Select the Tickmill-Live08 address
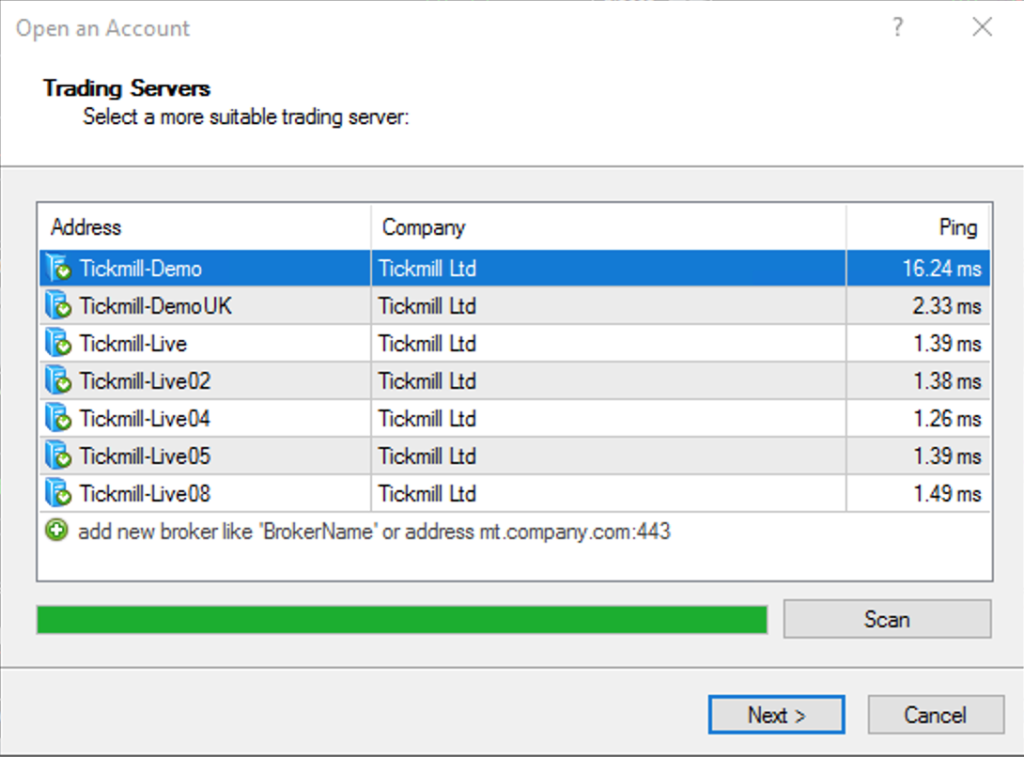The width and height of the screenshot is (1024, 757). click(145, 494)
